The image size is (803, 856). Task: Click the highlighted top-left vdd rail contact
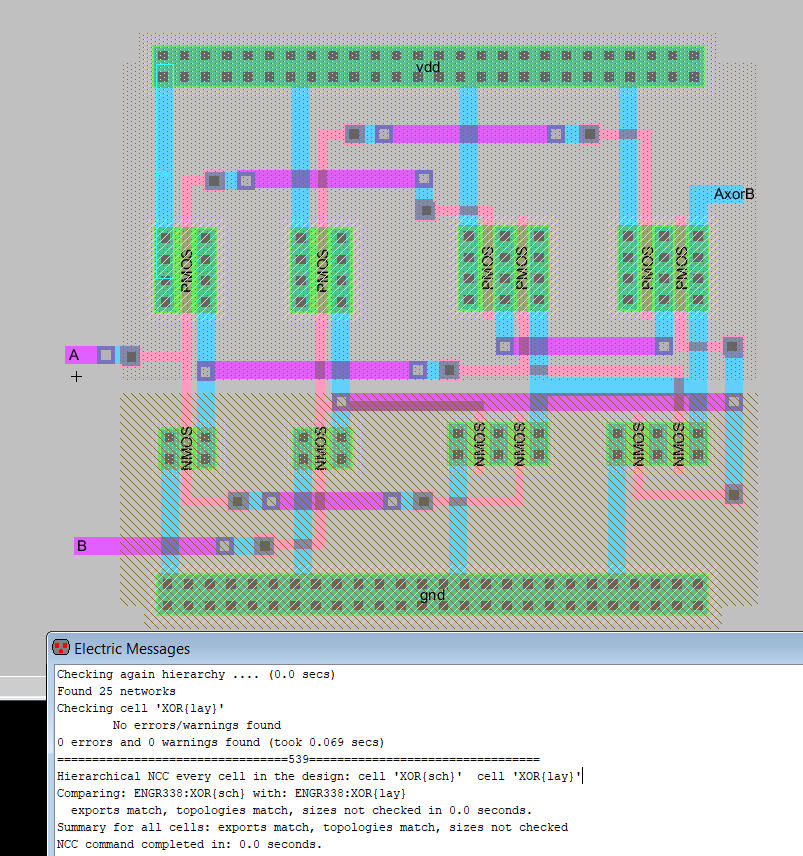click(x=164, y=76)
